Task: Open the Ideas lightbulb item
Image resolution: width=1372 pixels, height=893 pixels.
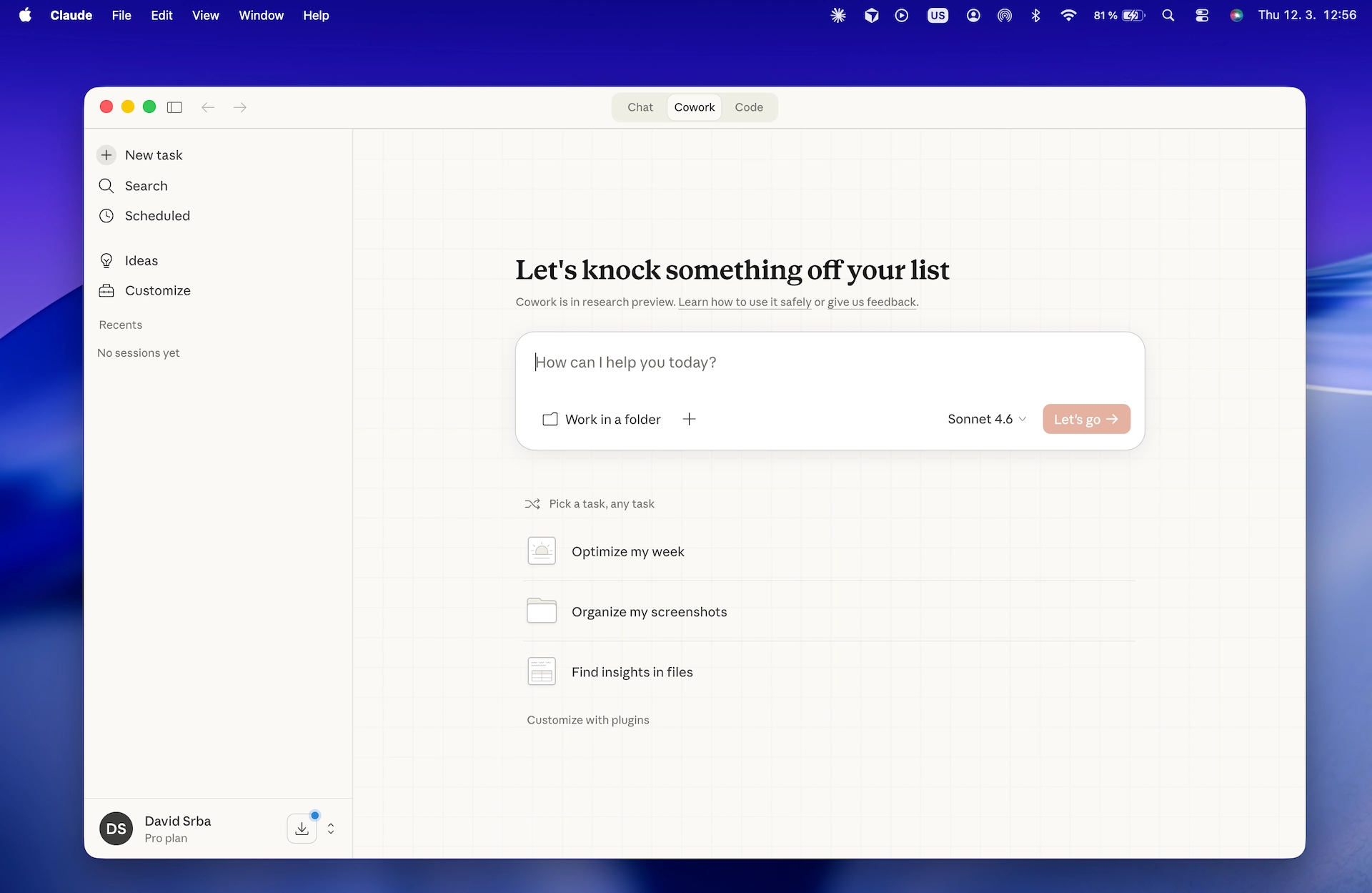Action: point(106,261)
